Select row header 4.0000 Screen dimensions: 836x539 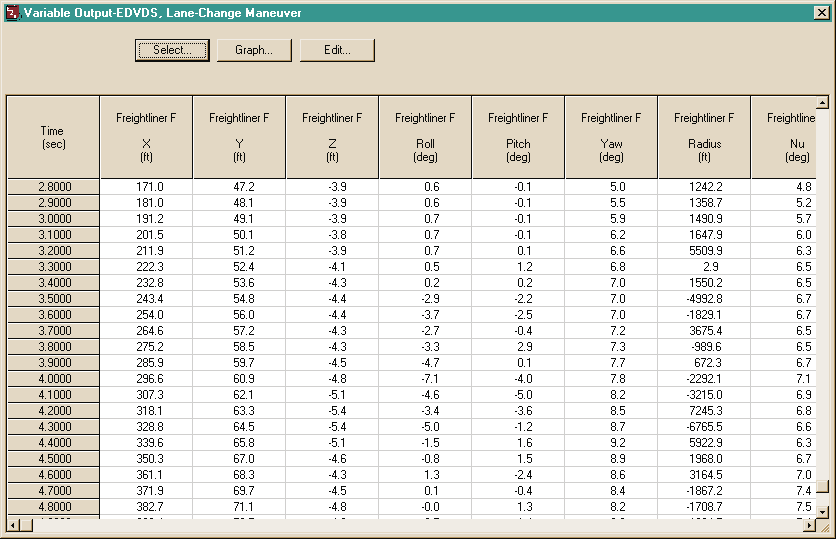coord(53,379)
